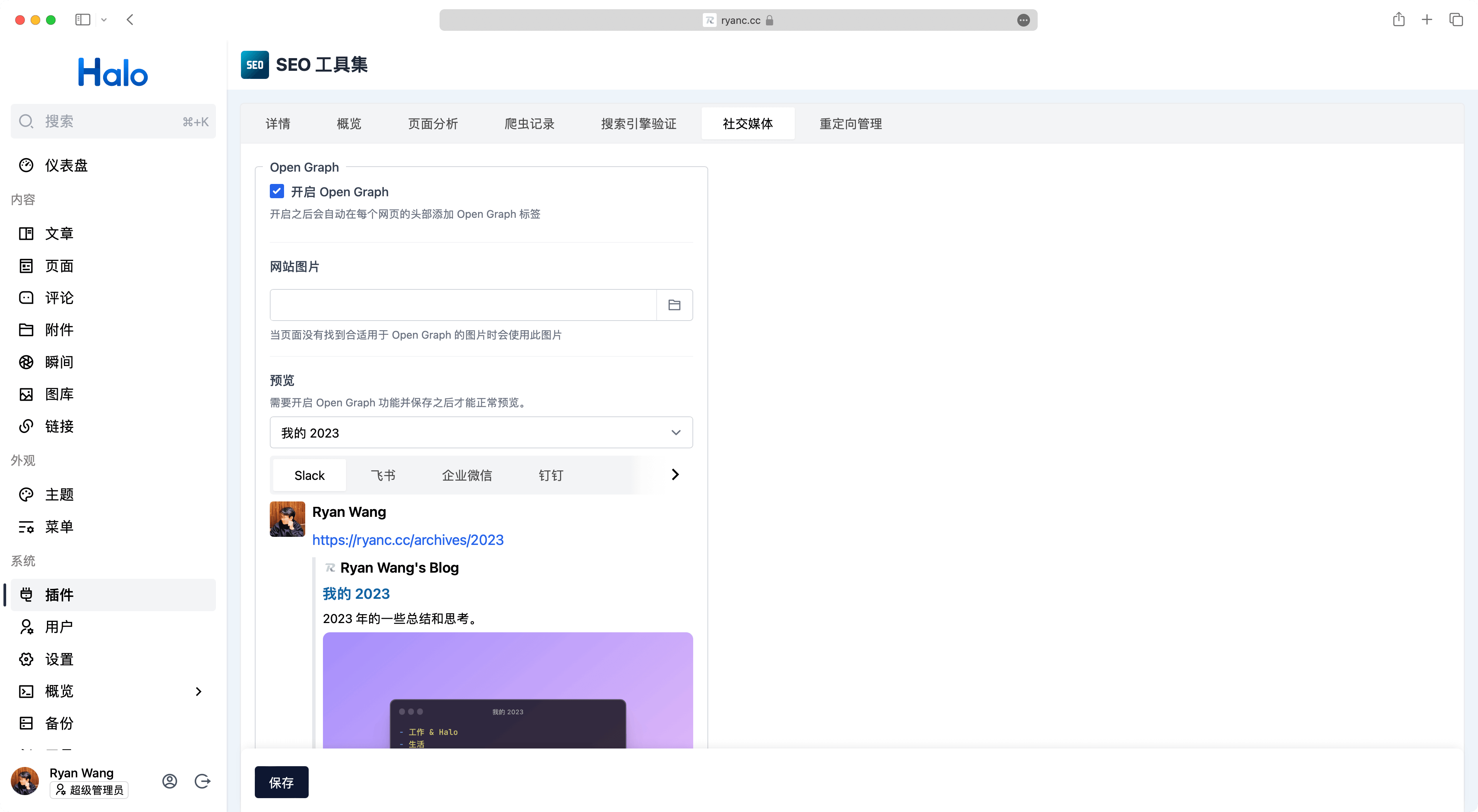Uncheck the 开启 Open Graph checkbox
The image size is (1478, 812).
277,191
